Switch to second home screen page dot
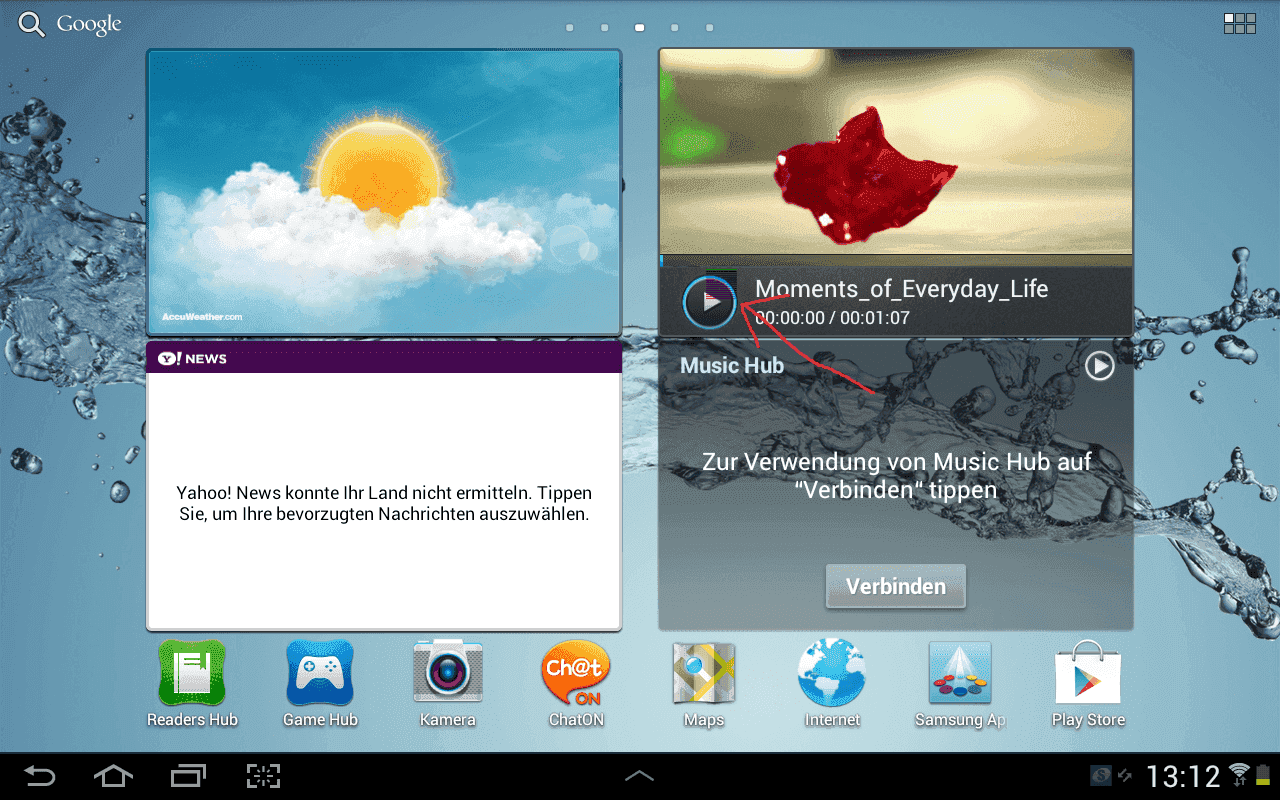Screen dimensions: 1280x800 605,28
